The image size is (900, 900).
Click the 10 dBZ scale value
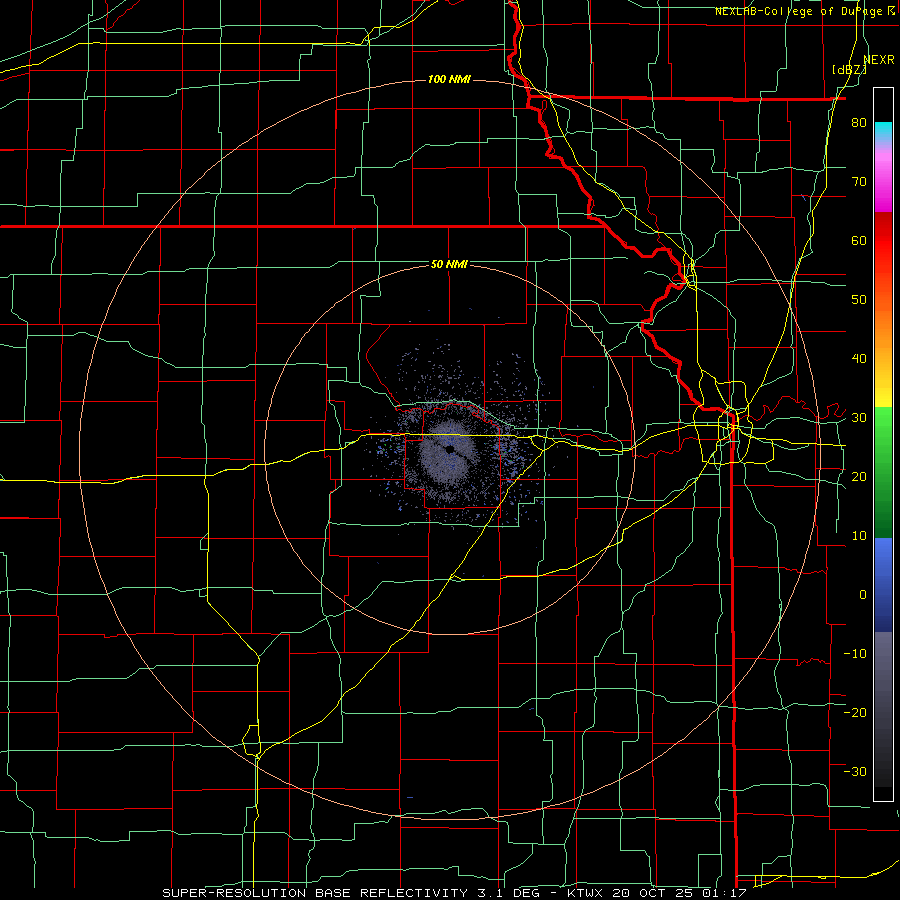tap(859, 536)
